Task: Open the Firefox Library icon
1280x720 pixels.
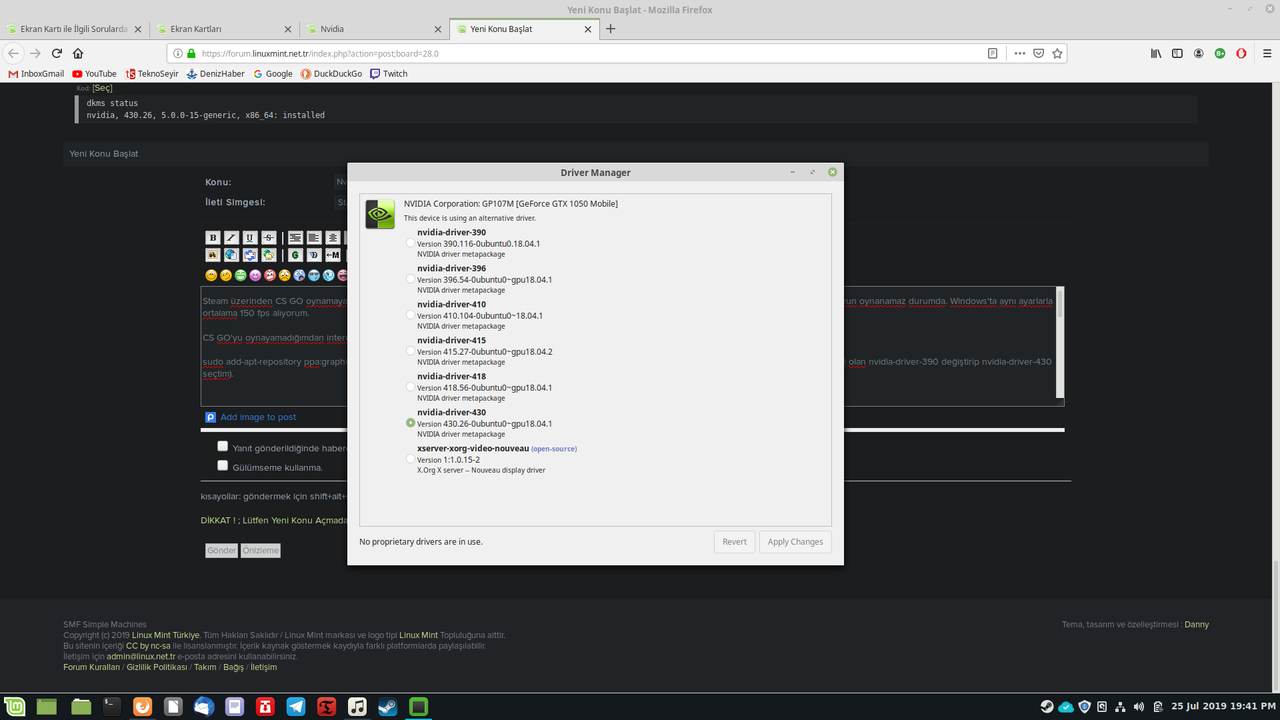Action: [1156, 53]
